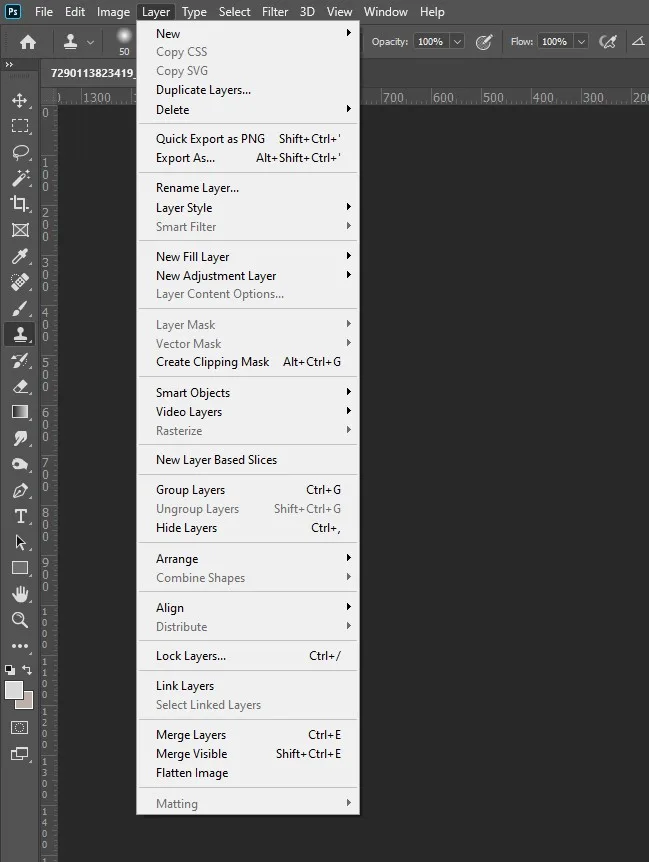The image size is (649, 862).
Task: Open the Image menu
Action: point(113,12)
